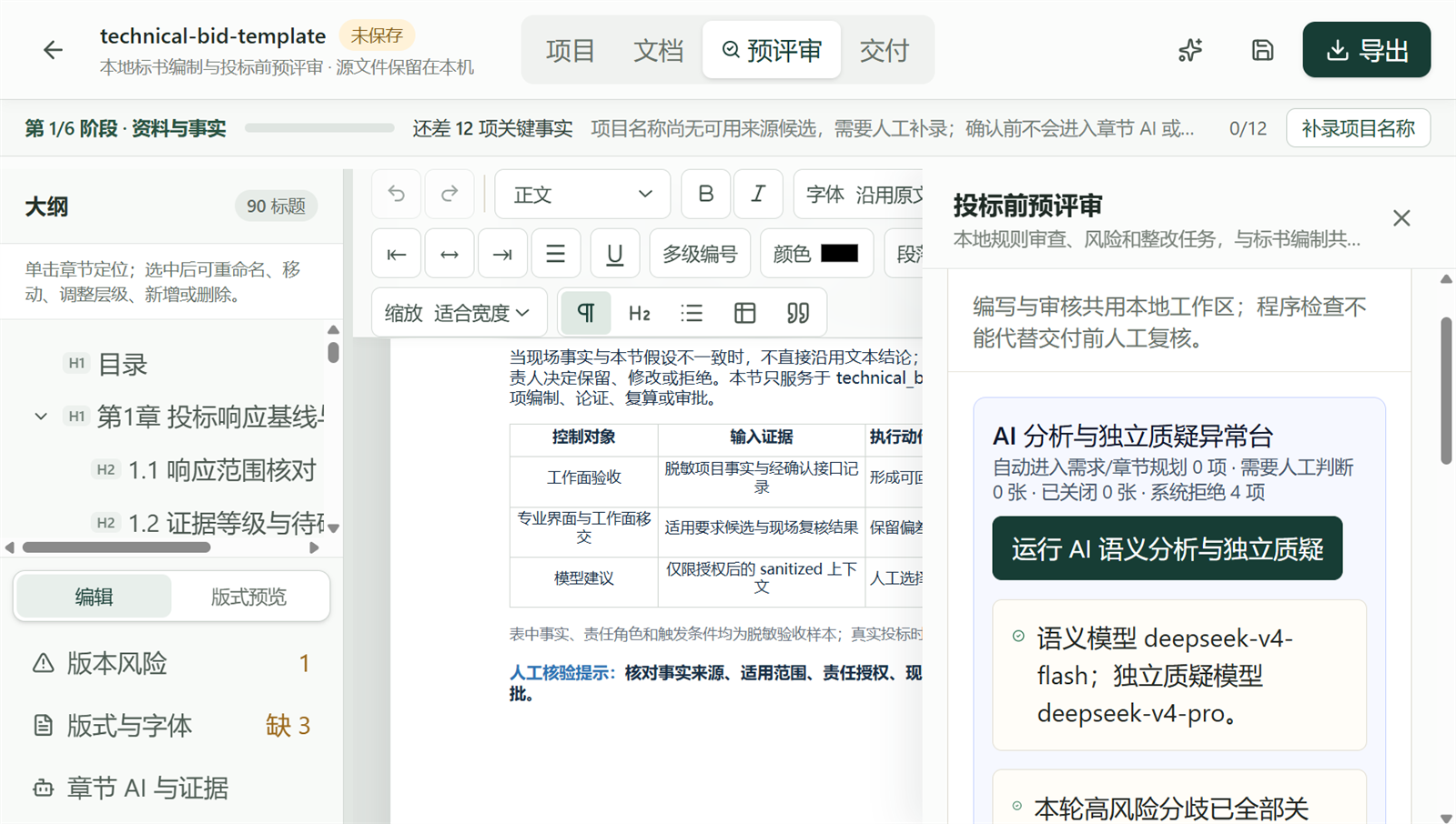
Task: Apply italic formatting
Action: click(x=758, y=194)
